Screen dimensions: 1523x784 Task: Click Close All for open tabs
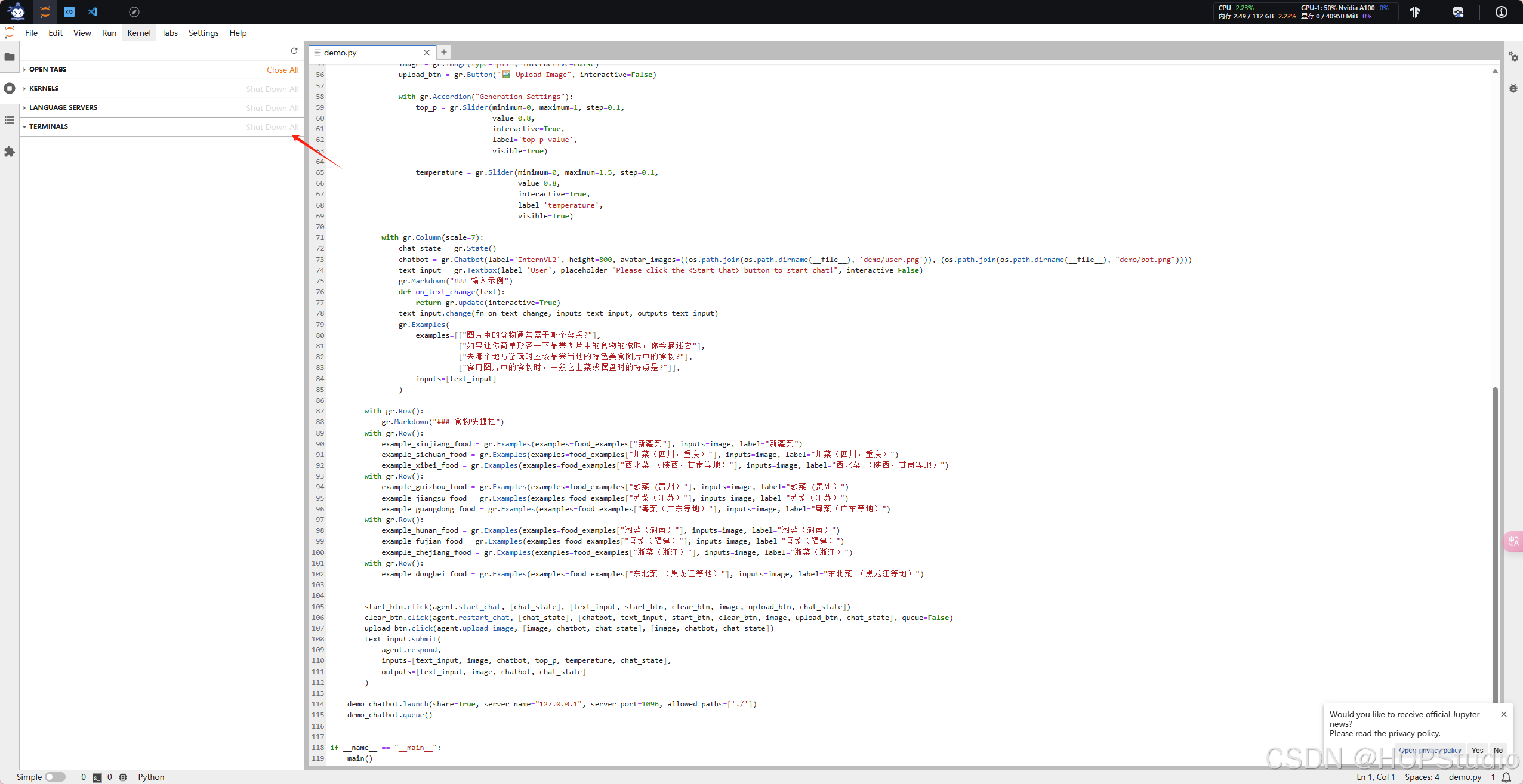click(282, 69)
